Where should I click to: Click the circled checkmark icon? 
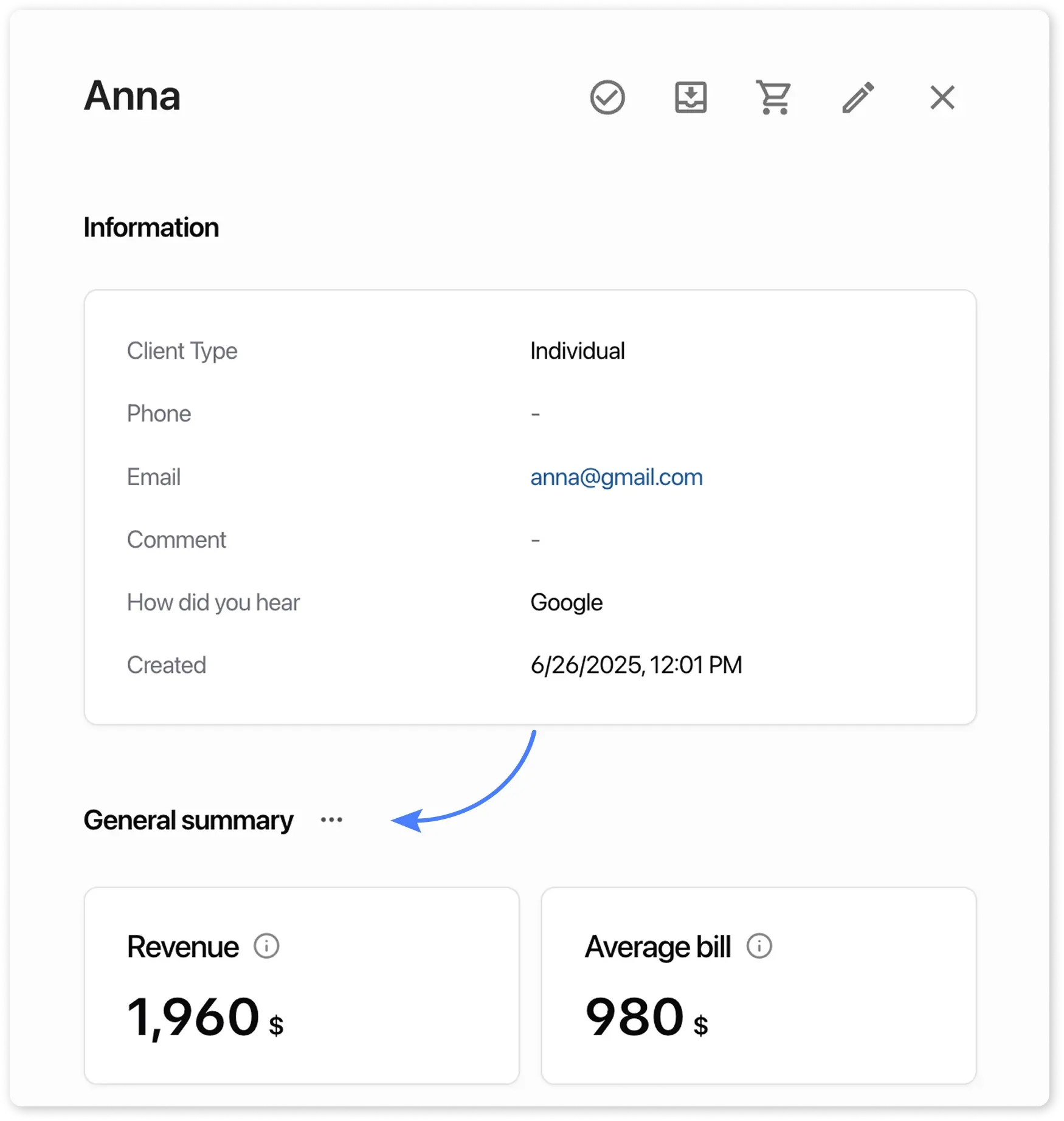coord(607,97)
